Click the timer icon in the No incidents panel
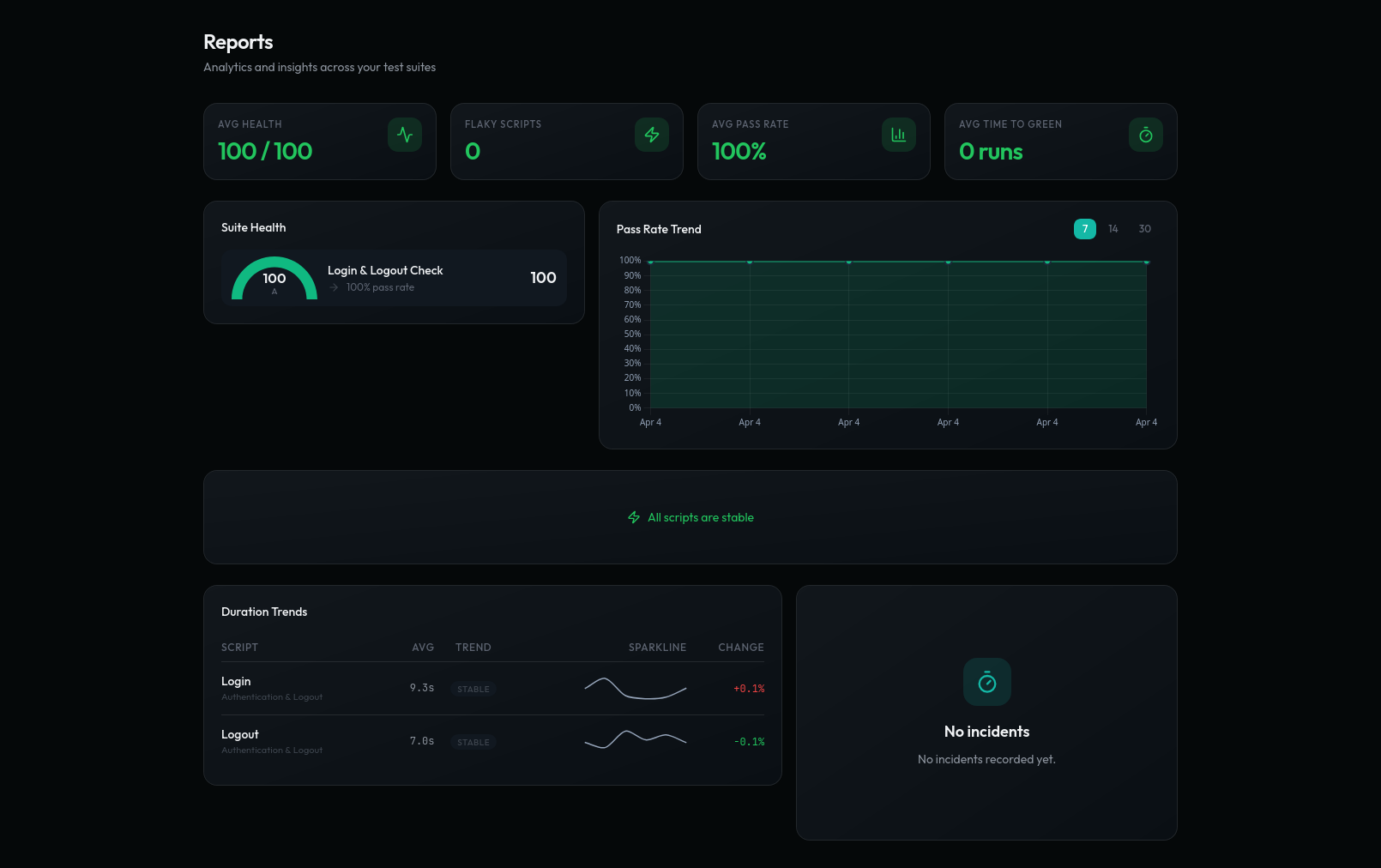 pos(987,682)
